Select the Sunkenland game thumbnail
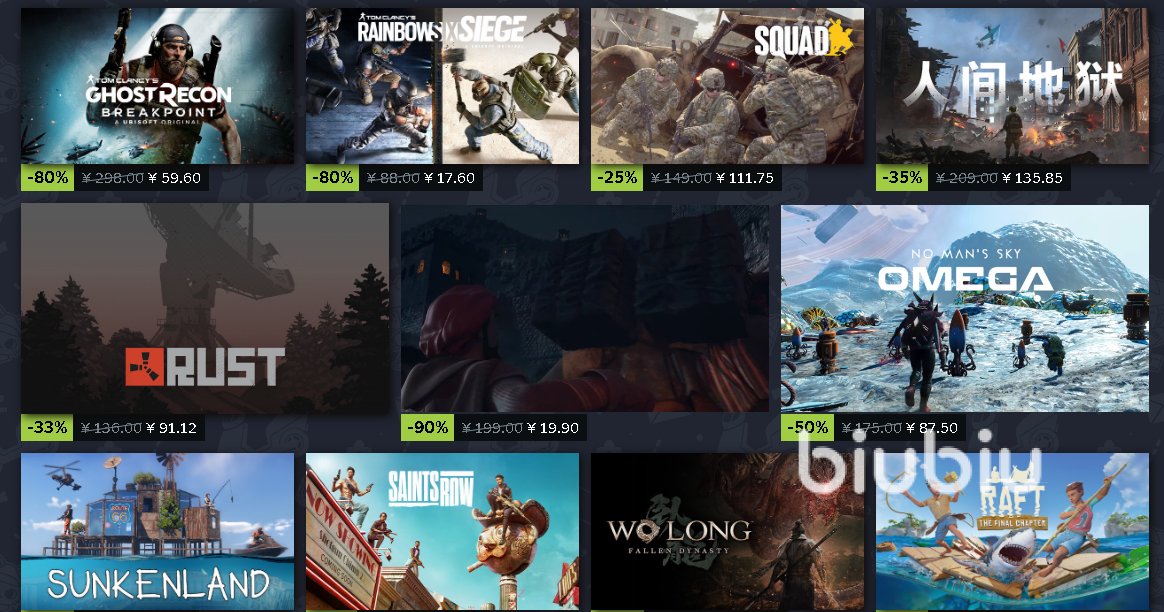The image size is (1164, 612). (x=157, y=533)
